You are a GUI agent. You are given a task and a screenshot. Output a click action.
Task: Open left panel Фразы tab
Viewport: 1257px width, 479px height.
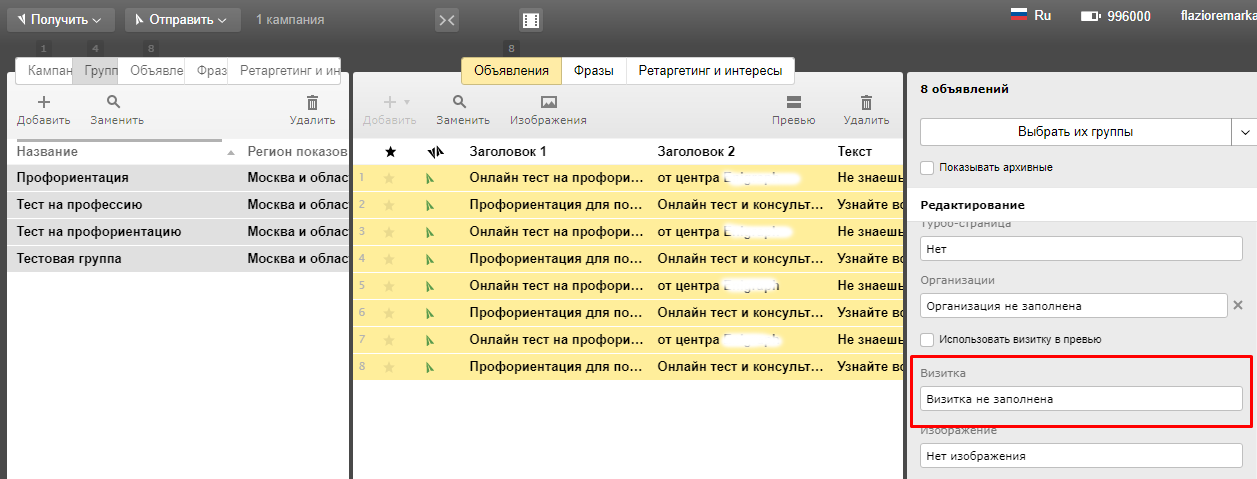[207, 71]
